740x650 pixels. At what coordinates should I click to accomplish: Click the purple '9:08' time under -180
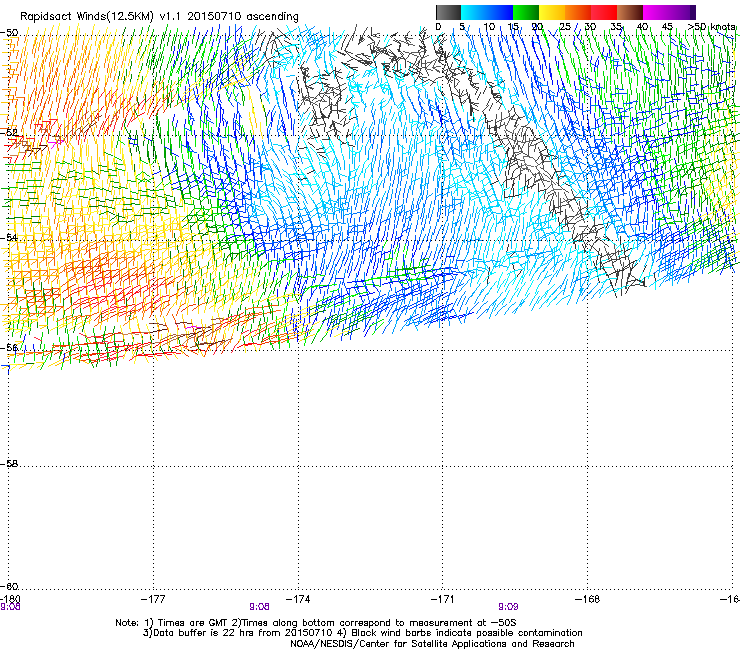10,607
